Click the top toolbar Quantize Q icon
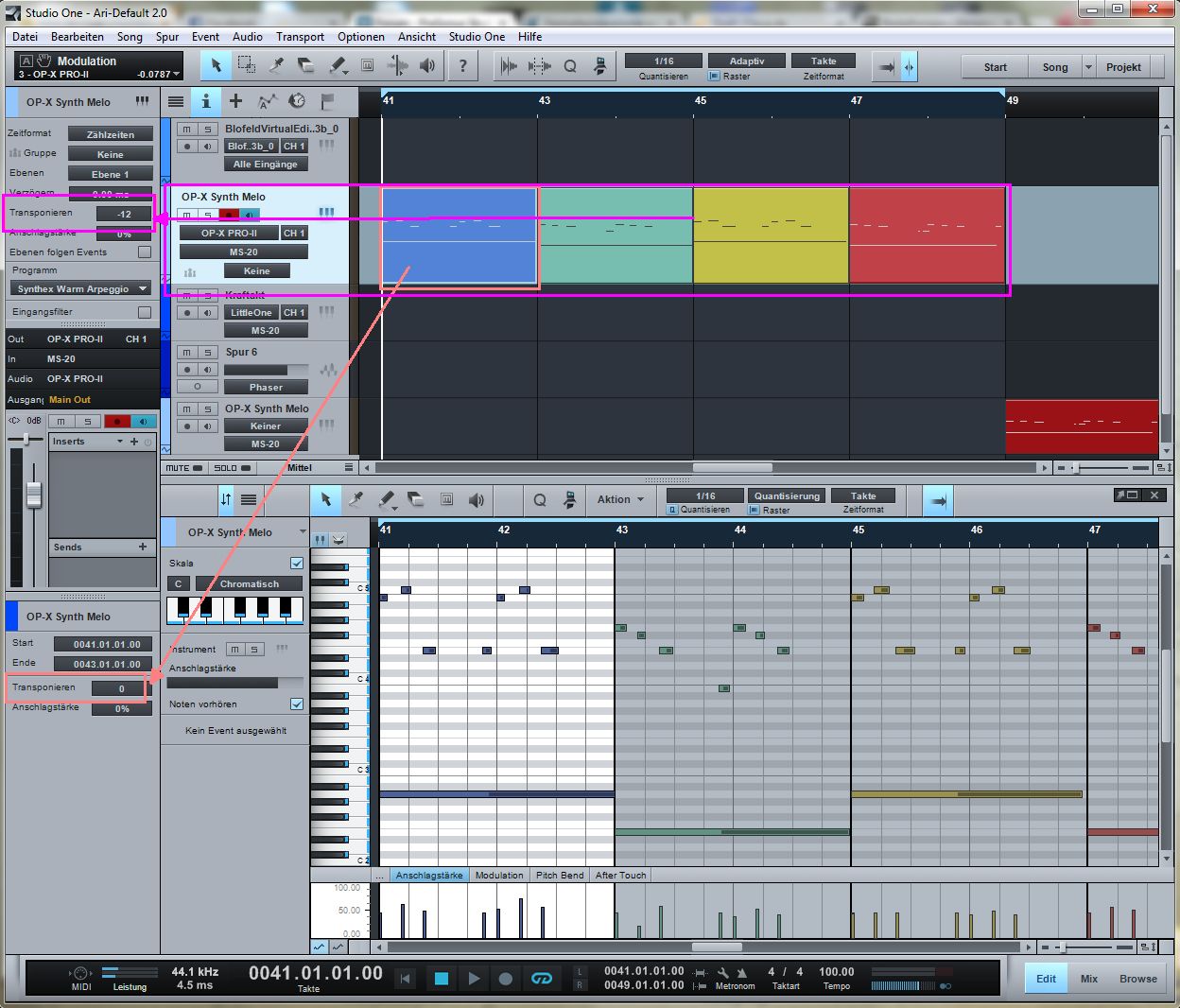 click(570, 65)
